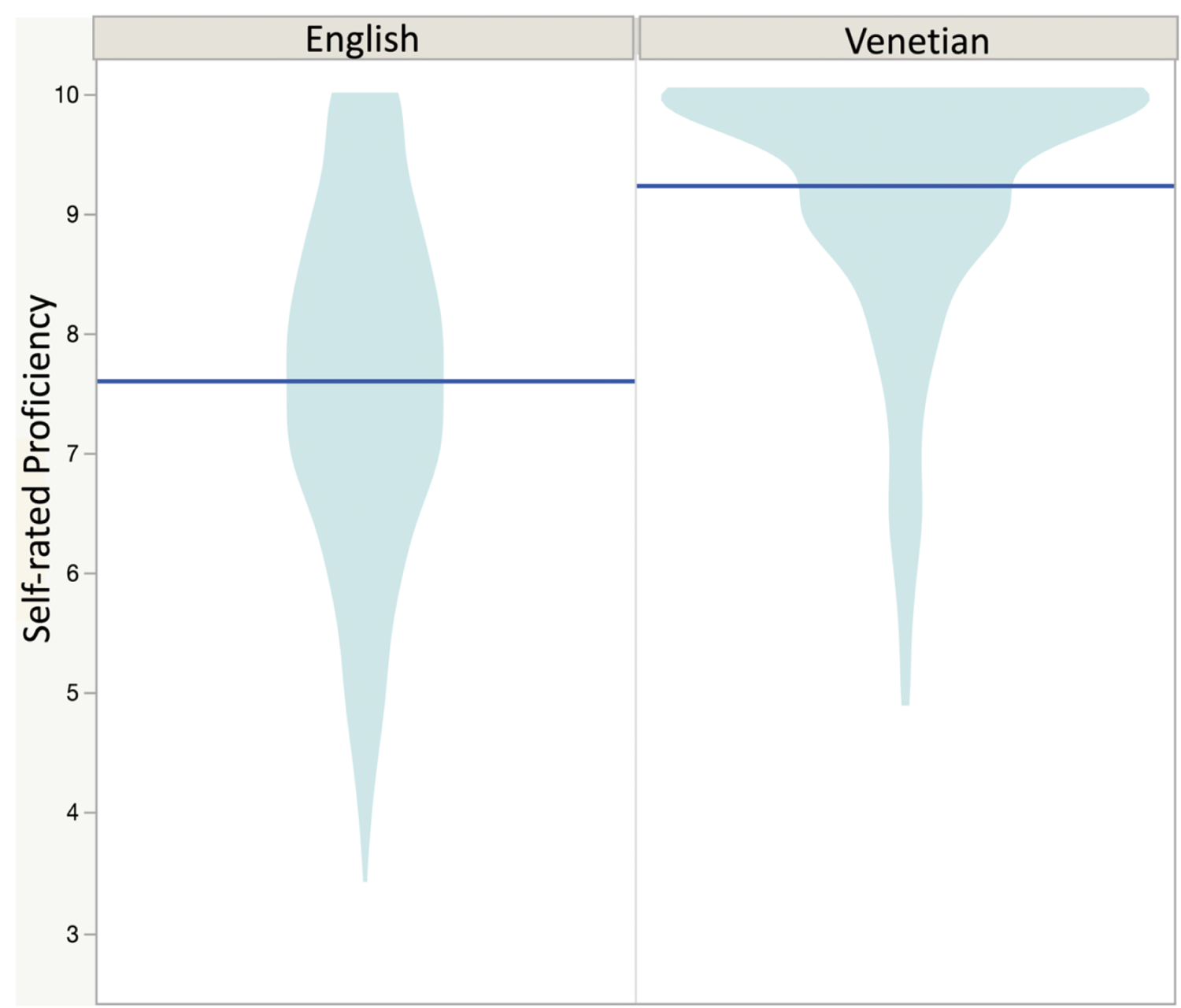1181x1008 pixels.
Task: Click the y-axis tick label 4
Action: tap(72, 812)
